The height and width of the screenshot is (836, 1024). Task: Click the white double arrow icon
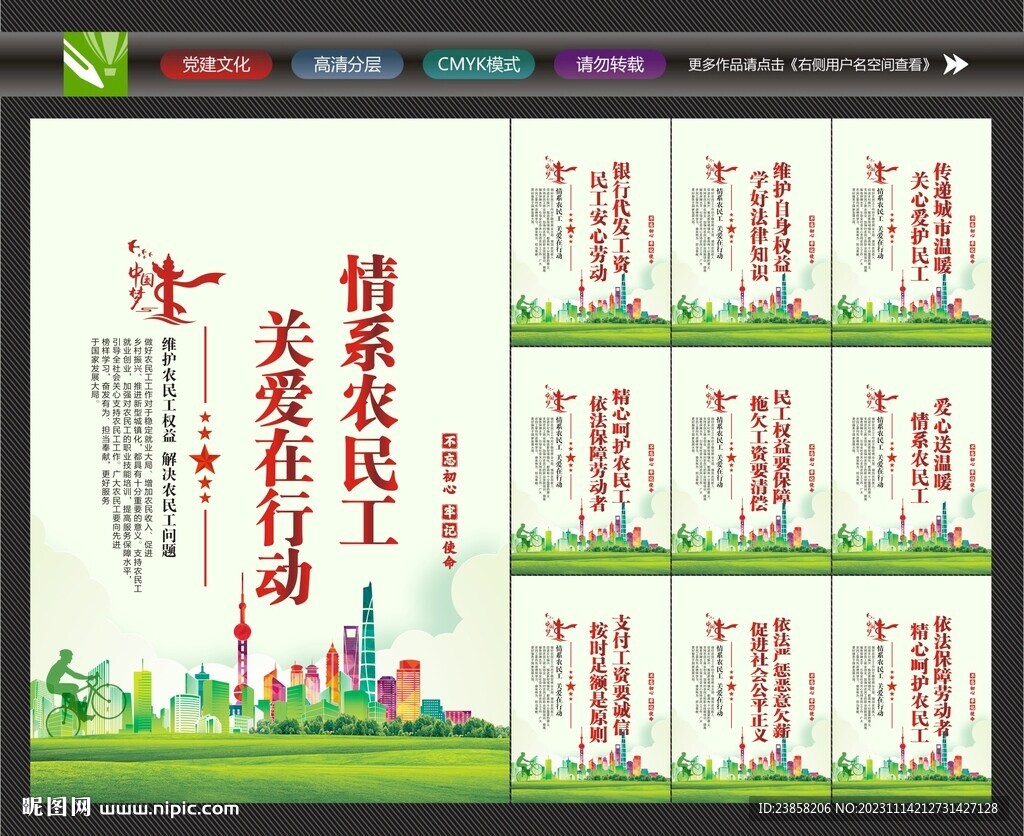coord(956,65)
